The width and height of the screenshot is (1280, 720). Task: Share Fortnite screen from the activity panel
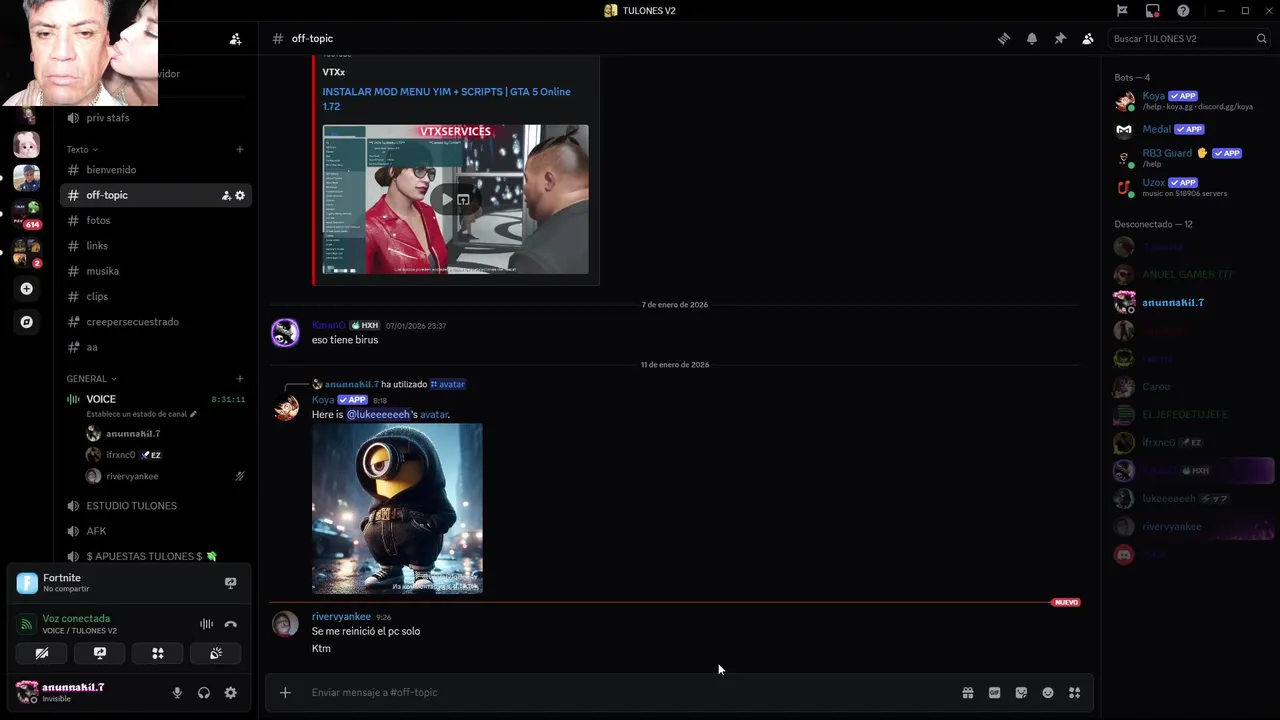point(230,583)
